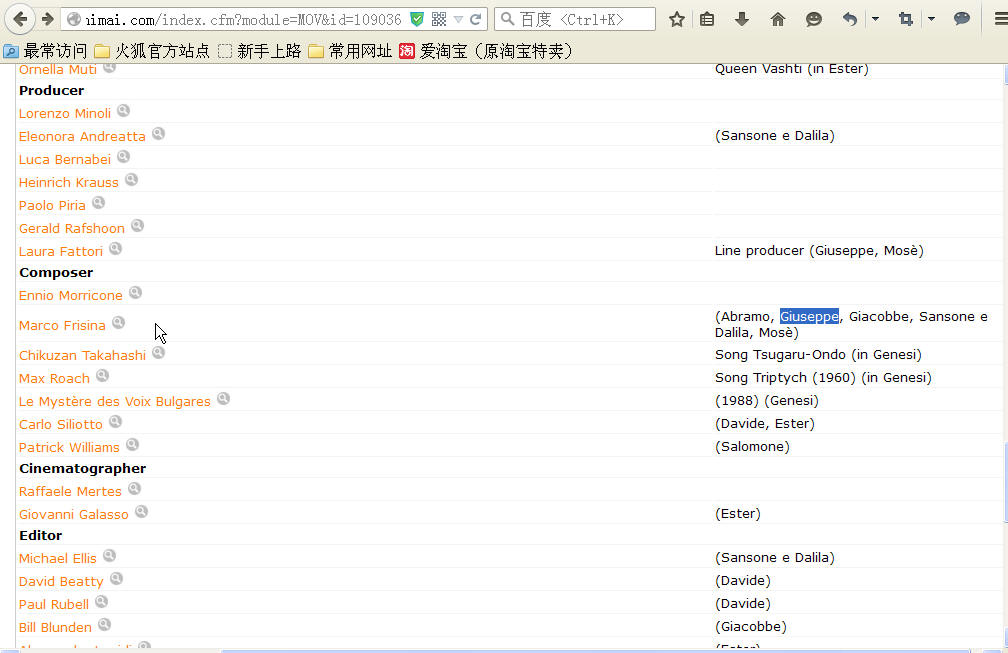This screenshot has width=1008, height=653.
Task: Go forward to the next page
Action: click(47, 19)
